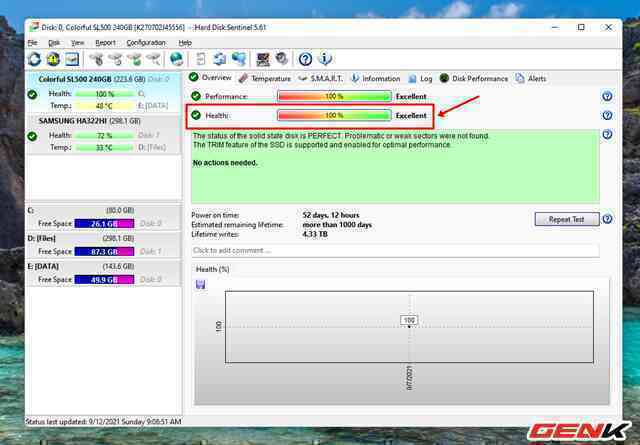Image resolution: width=640 pixels, height=445 pixels.
Task: Select the C: partition row
Action: 103,217
